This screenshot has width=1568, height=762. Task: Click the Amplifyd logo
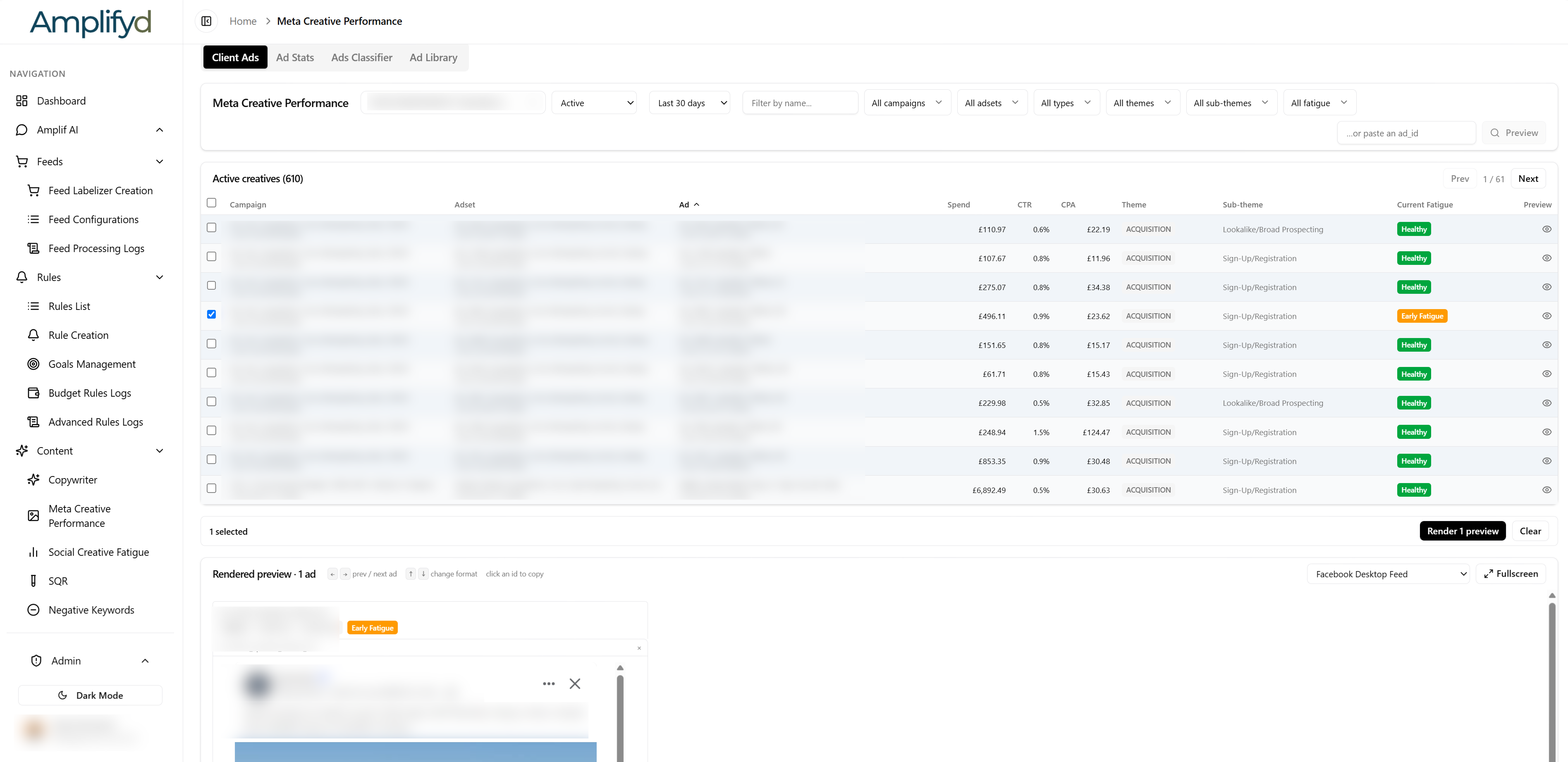(91, 23)
